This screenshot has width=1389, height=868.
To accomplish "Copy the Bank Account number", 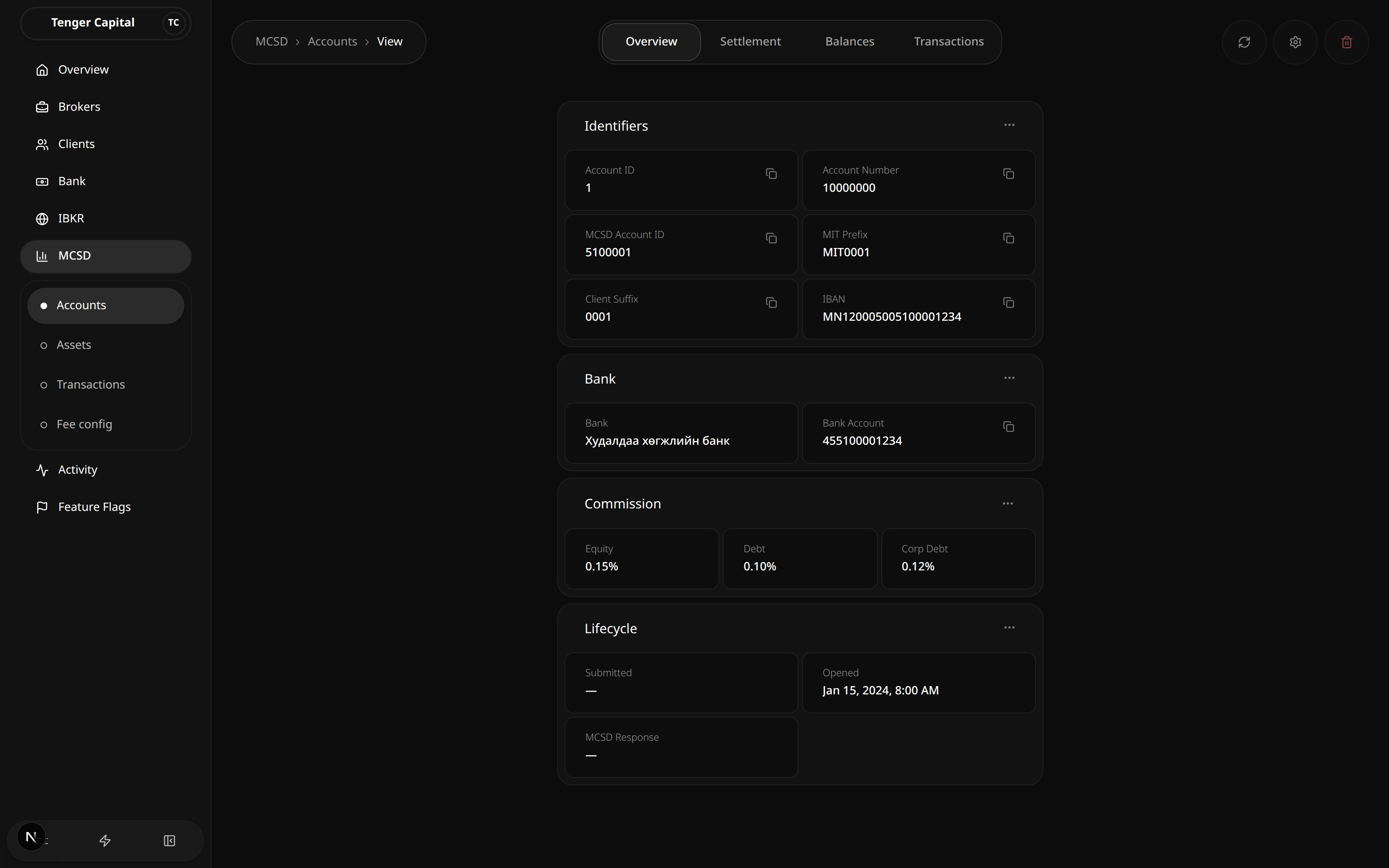I will (1008, 427).
